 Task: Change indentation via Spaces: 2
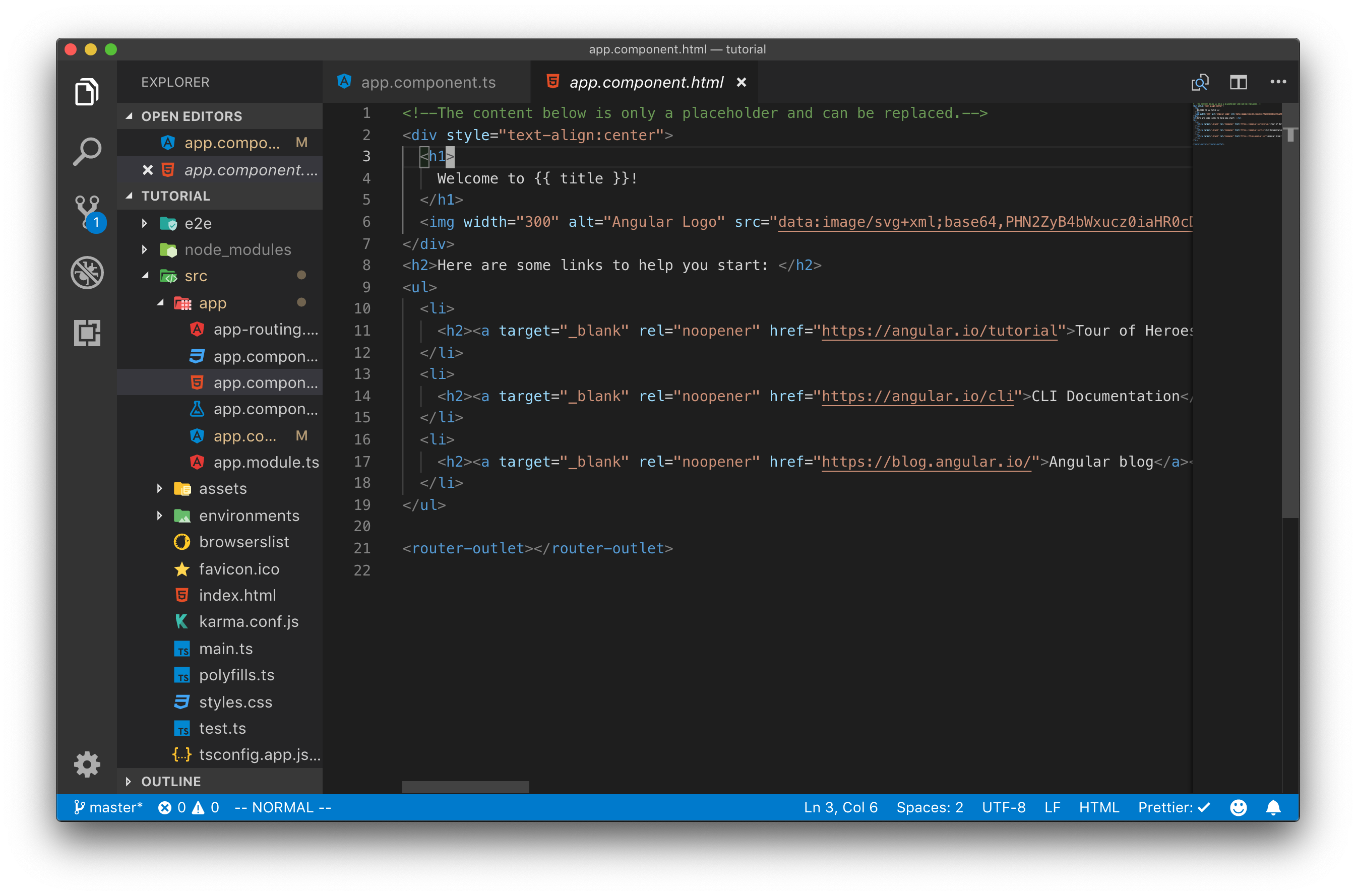click(x=929, y=807)
